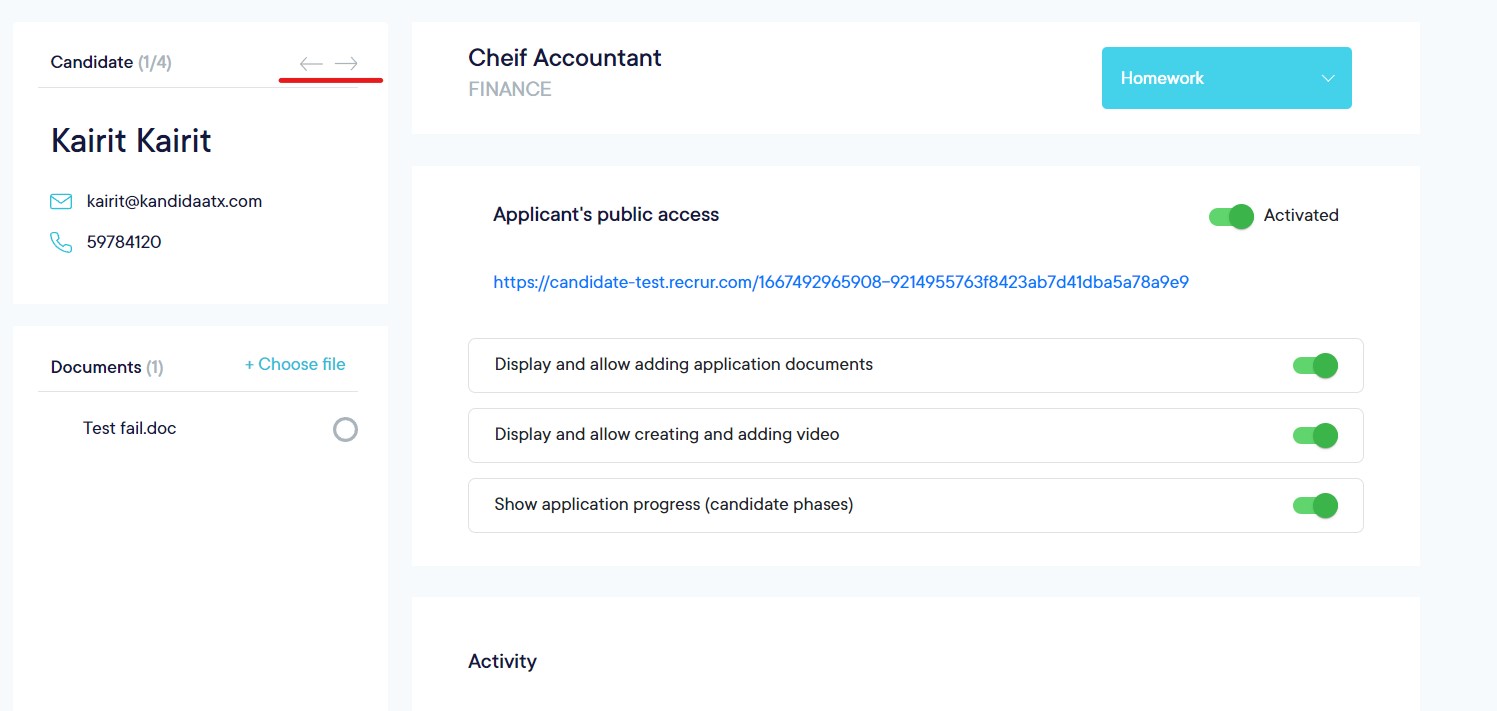The image size is (1497, 711).
Task: Click the phone handset icon
Action: 61,242
